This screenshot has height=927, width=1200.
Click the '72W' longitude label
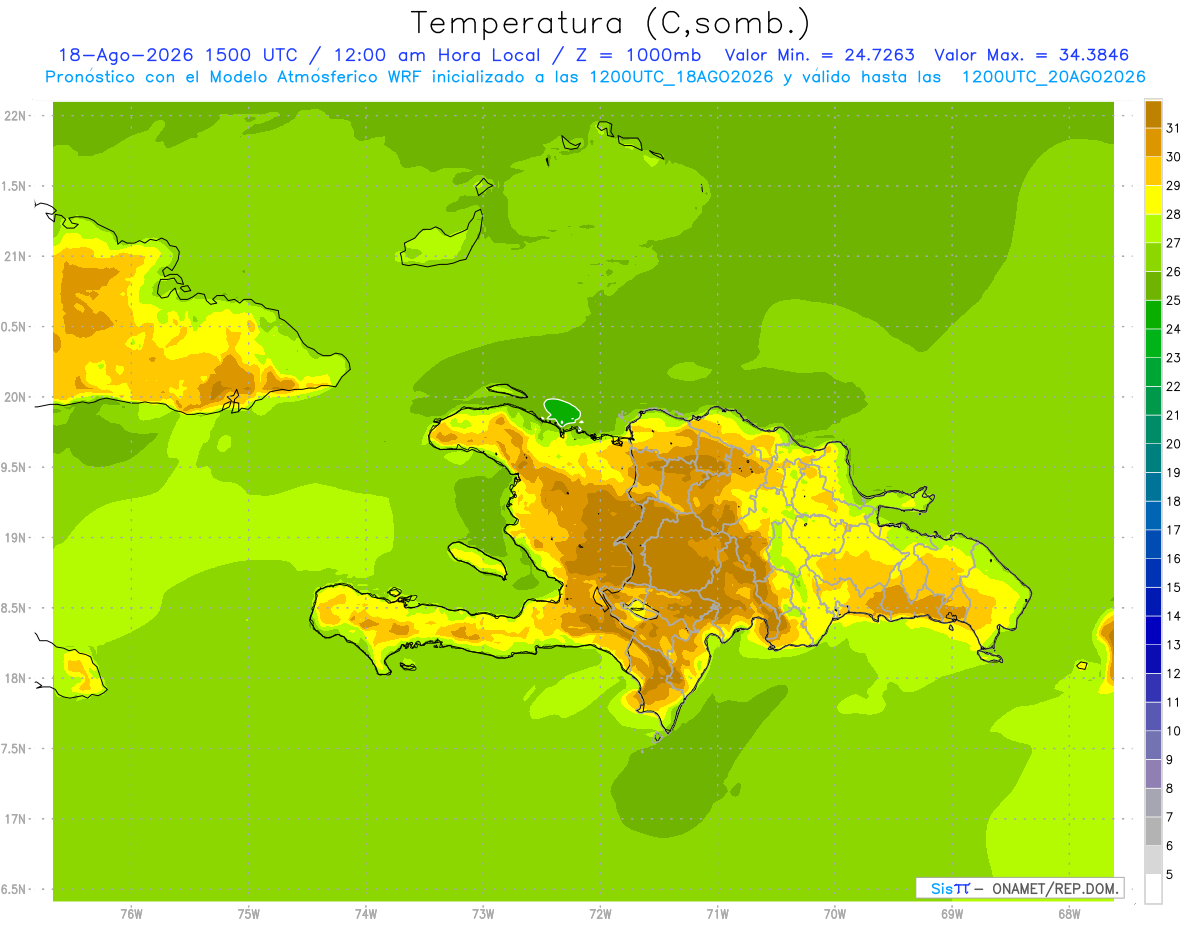point(600,914)
